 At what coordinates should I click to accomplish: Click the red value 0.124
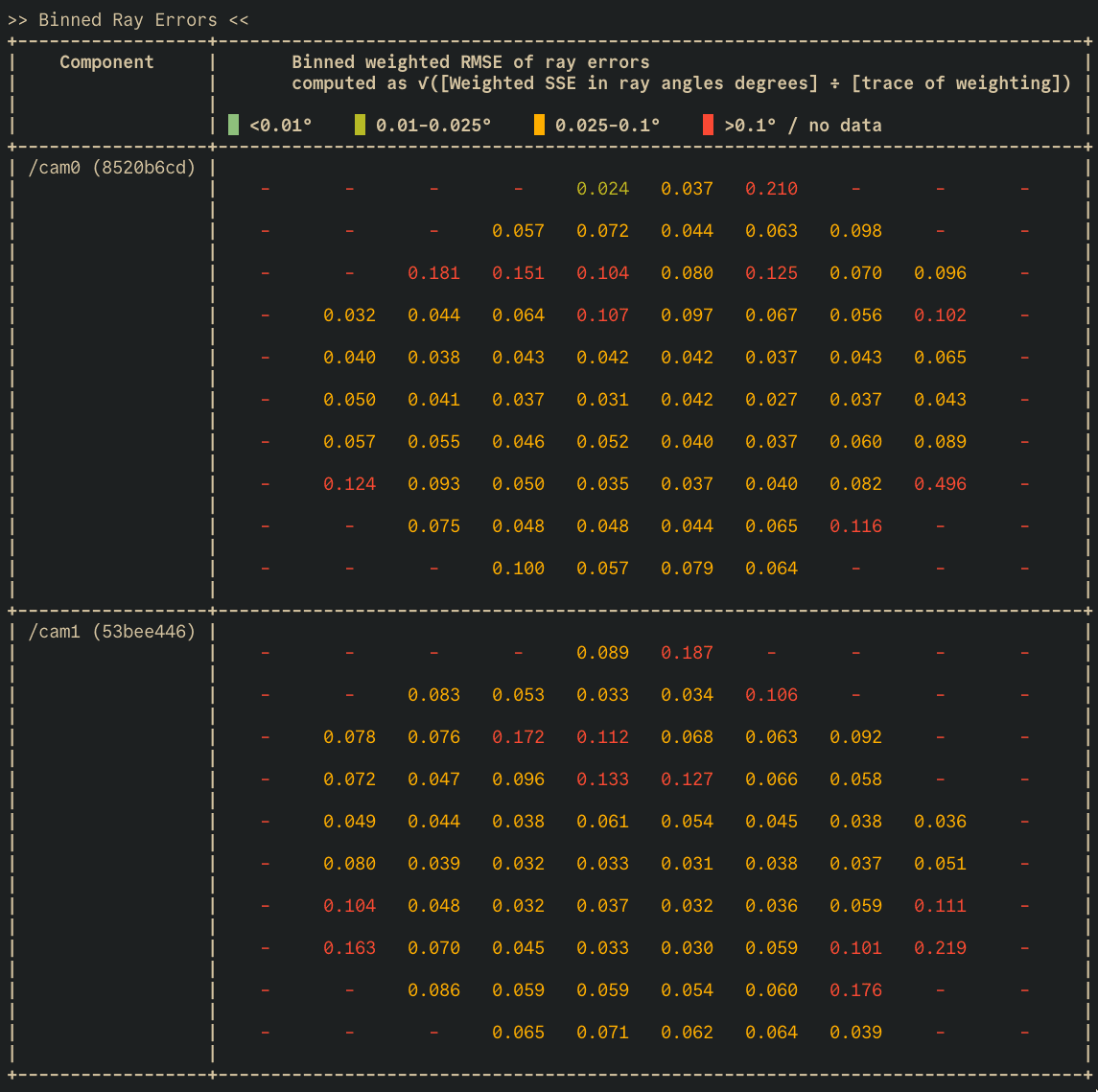[x=349, y=484]
